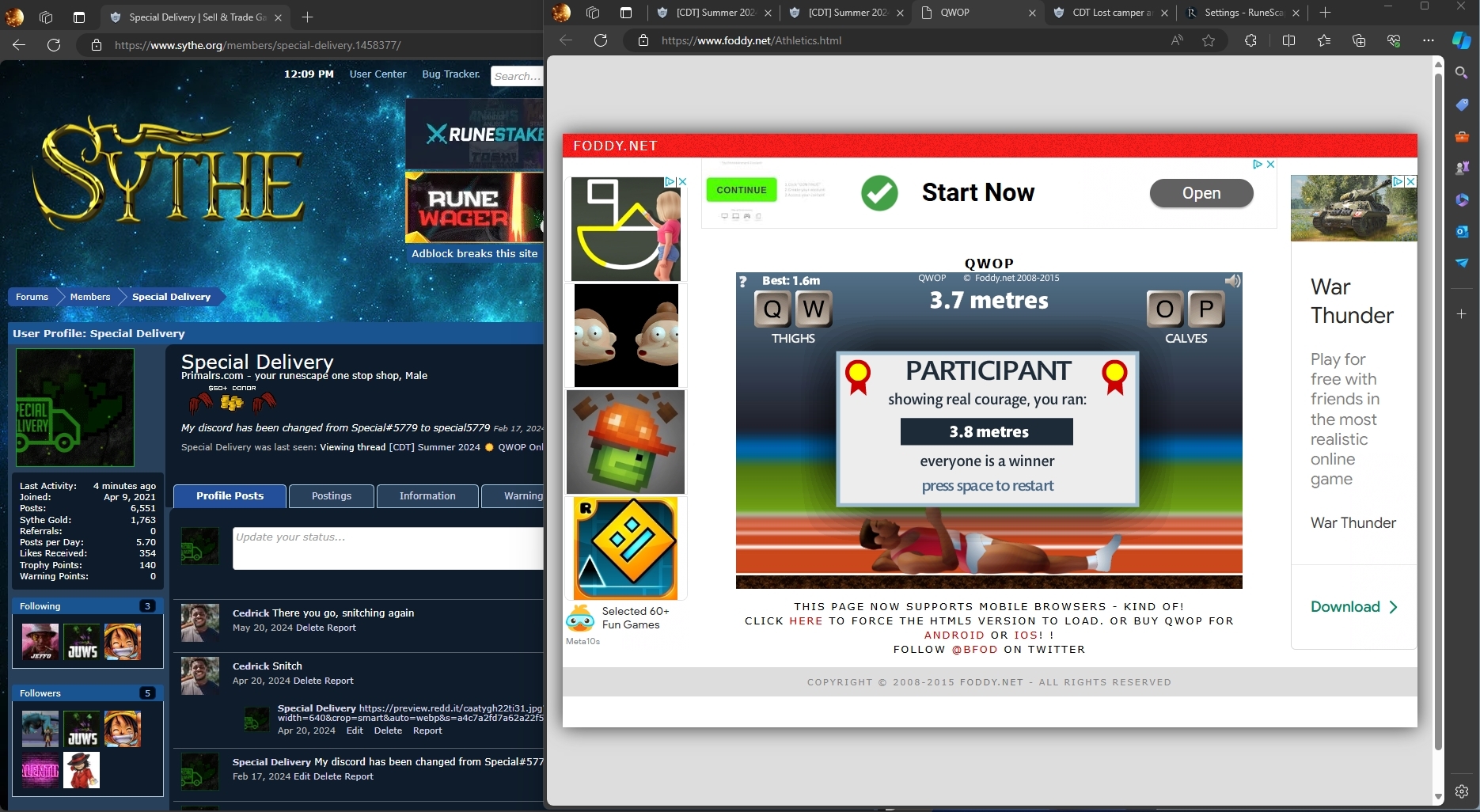Open Edge sidebar settings gear icon
The width and height of the screenshot is (1480, 812).
pyautogui.click(x=1462, y=791)
